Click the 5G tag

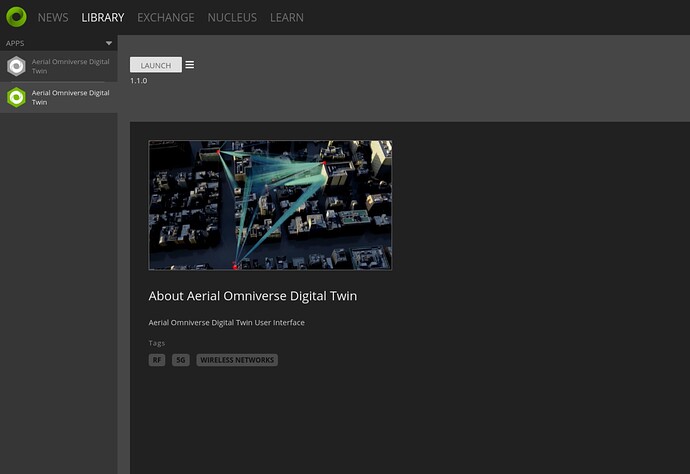(181, 360)
